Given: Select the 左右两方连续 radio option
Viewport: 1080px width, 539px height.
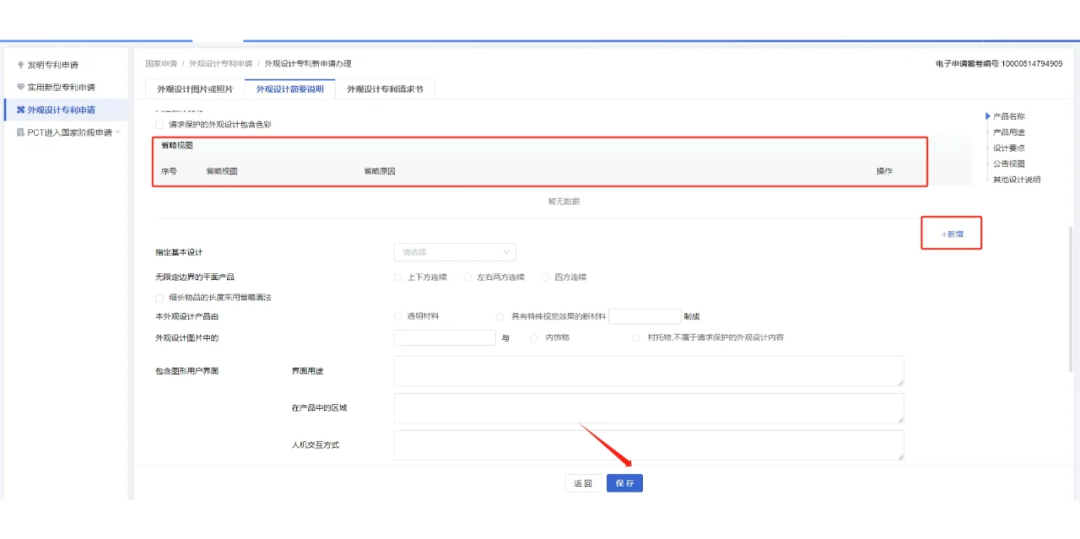Looking at the screenshot, I should 468,277.
